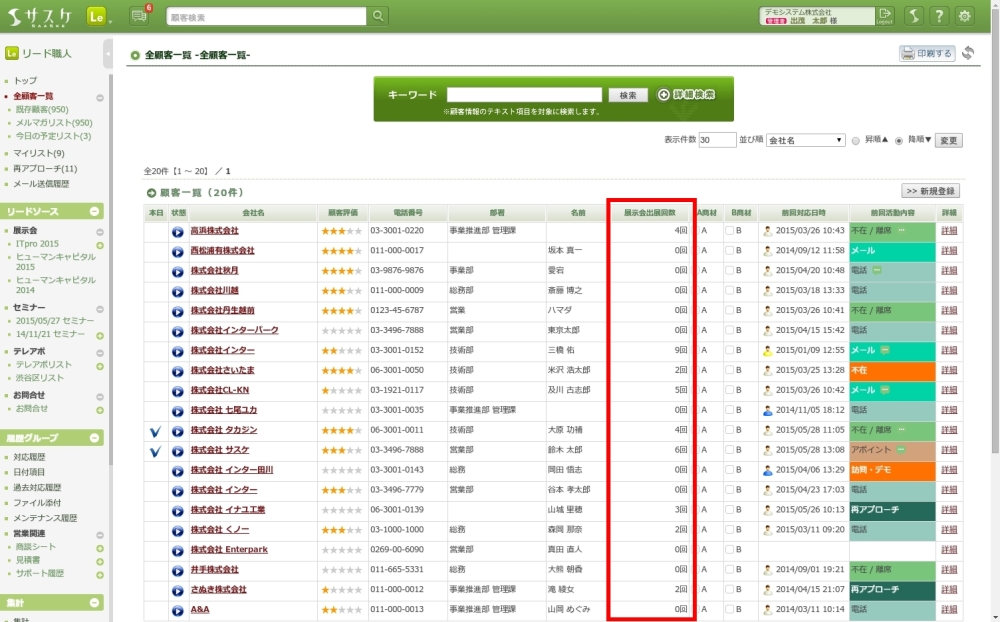Click the green plus icon beside ITpro 2015
The image size is (1000, 622).
tap(100, 245)
